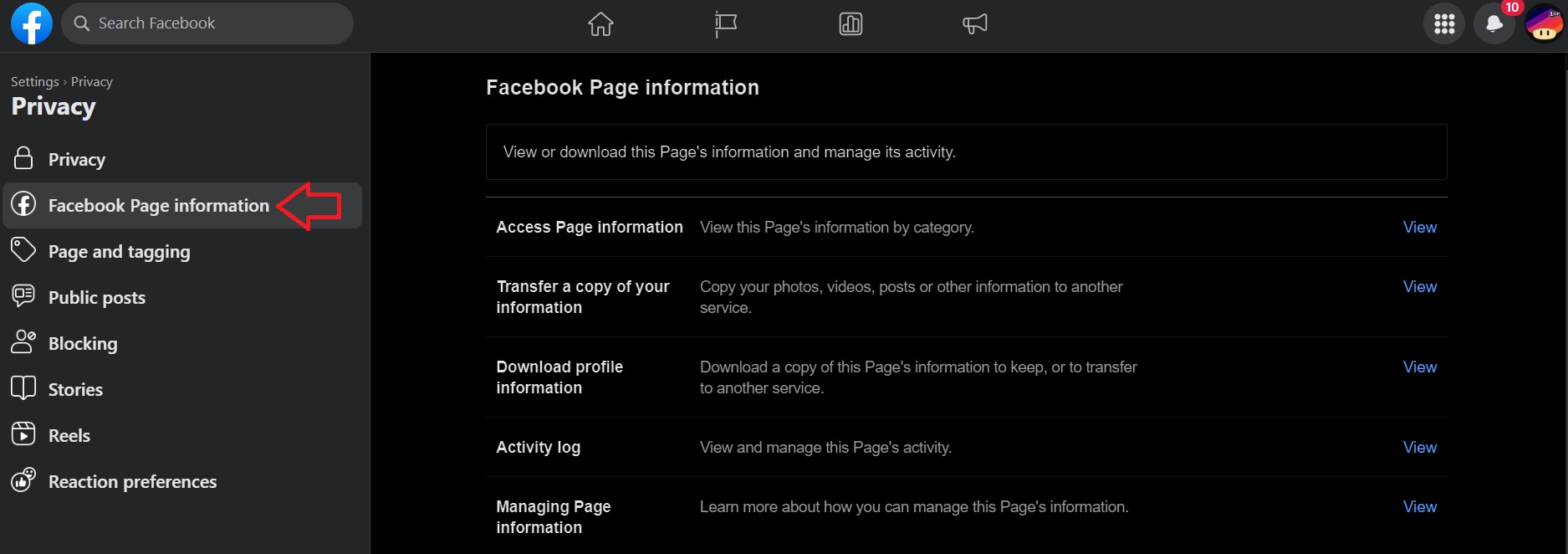Open Reaction preferences settings
This screenshot has width=1568, height=554.
coord(182,481)
